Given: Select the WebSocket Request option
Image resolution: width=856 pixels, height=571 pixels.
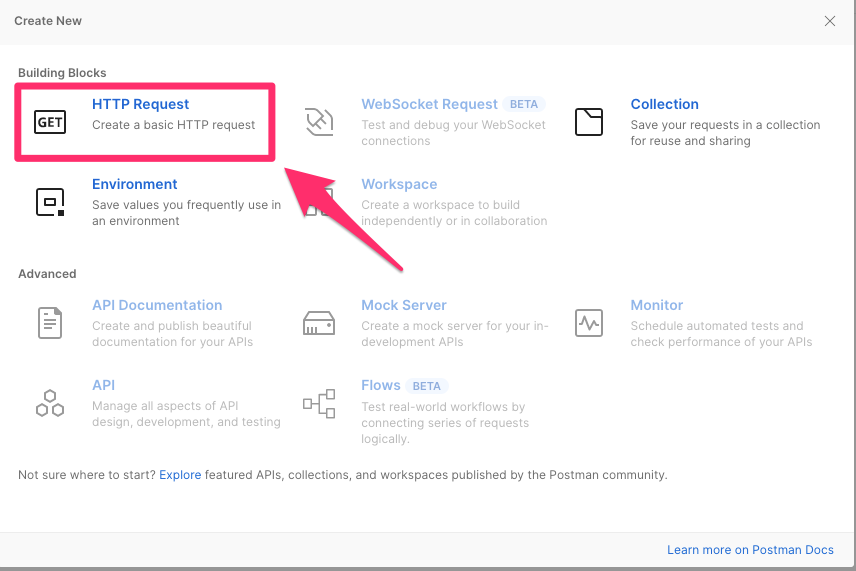Looking at the screenshot, I should click(x=429, y=104).
